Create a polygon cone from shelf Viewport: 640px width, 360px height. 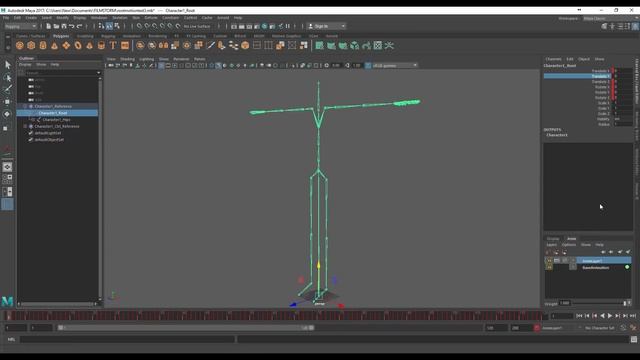click(54, 46)
